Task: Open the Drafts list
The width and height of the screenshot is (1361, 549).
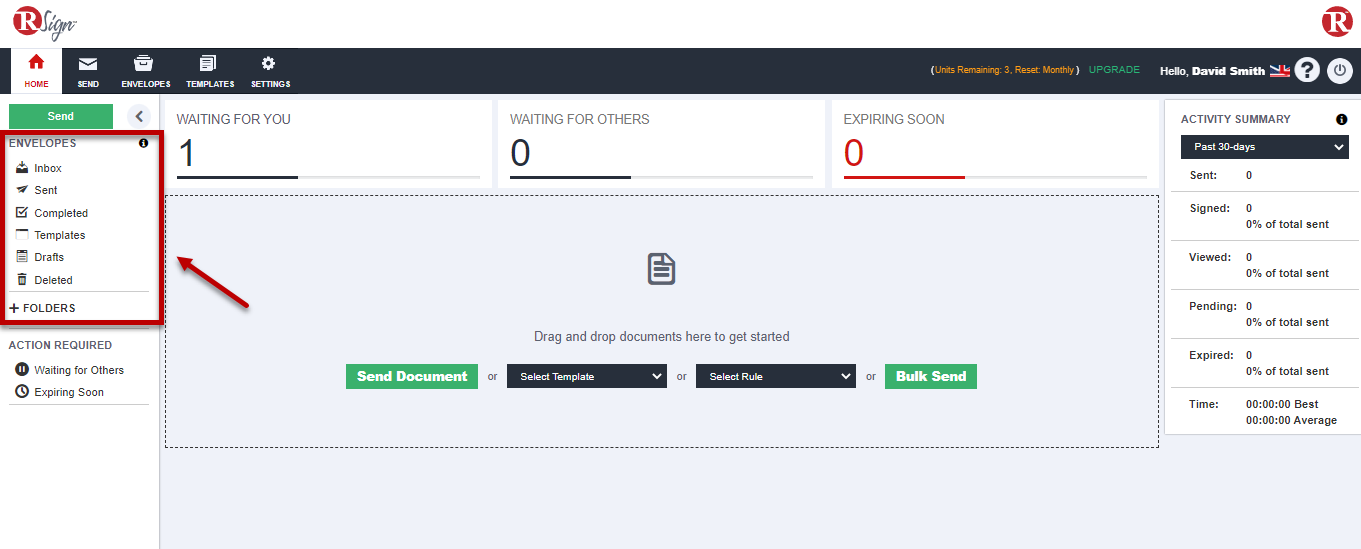Action: tap(49, 257)
